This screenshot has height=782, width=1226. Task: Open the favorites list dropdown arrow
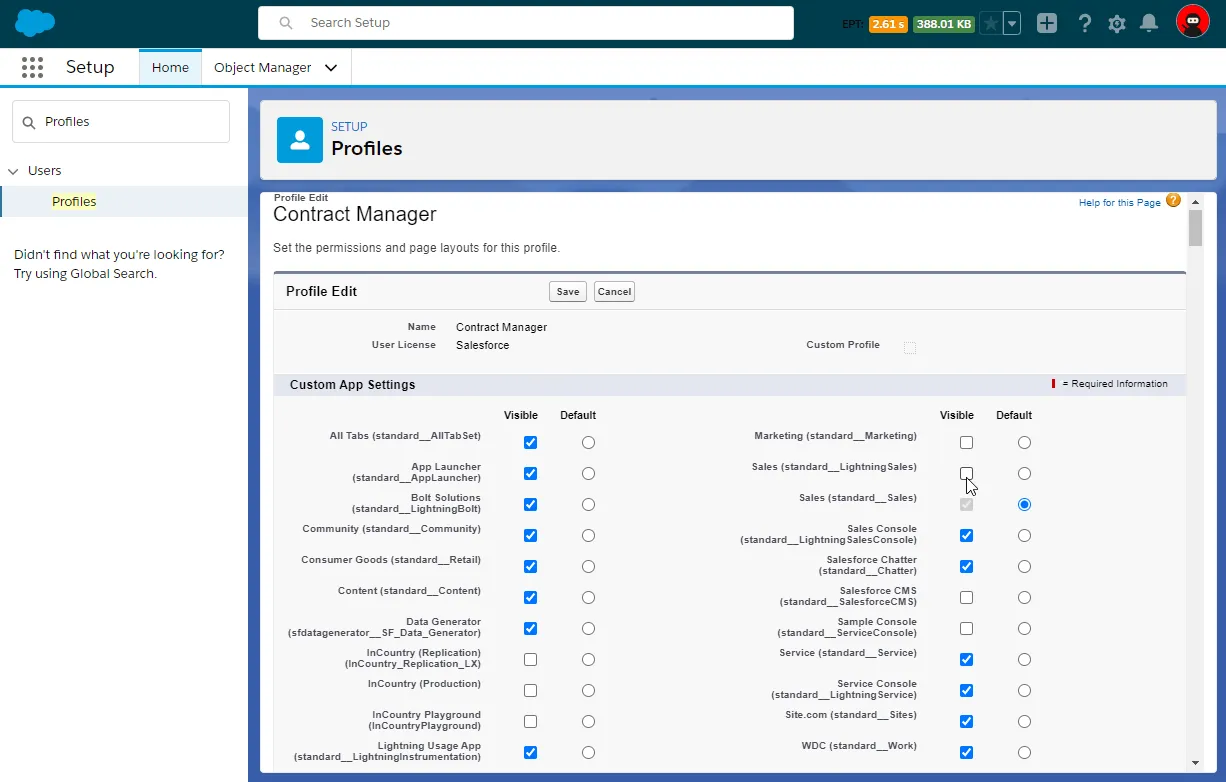[1012, 23]
